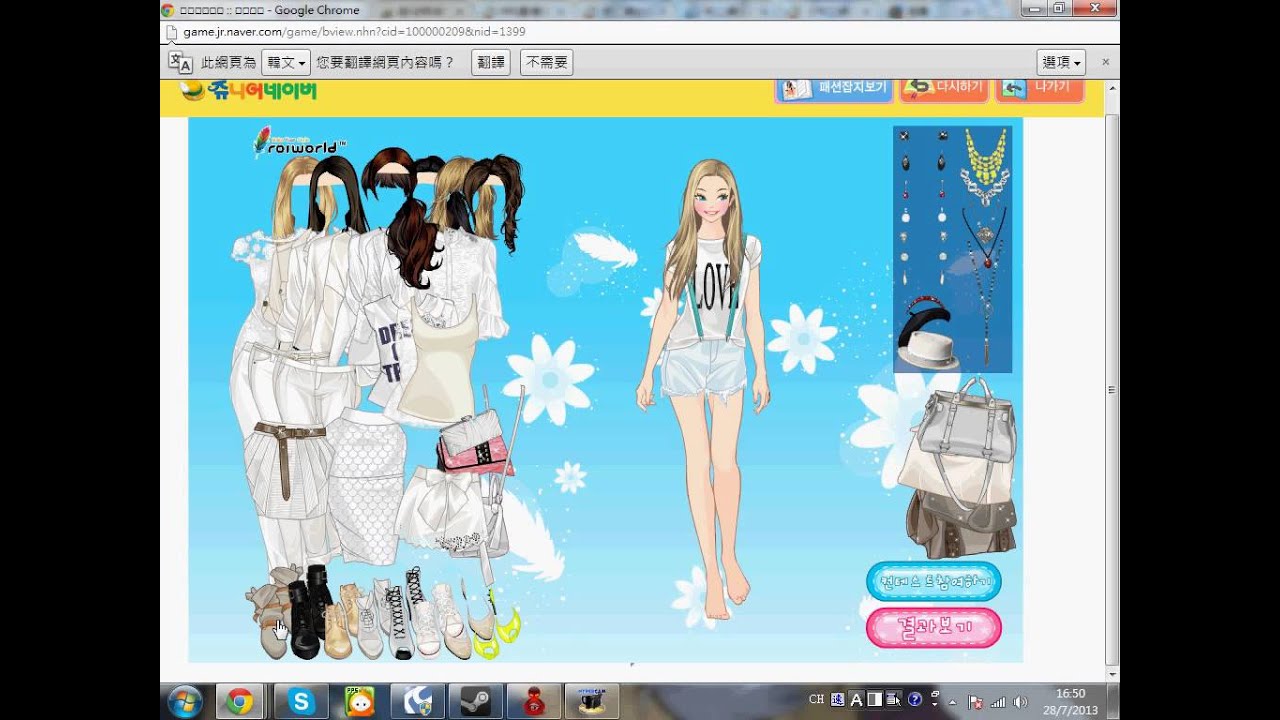This screenshot has width=1280, height=720.
Task: Click the 나가기 exit button
Action: click(1040, 88)
